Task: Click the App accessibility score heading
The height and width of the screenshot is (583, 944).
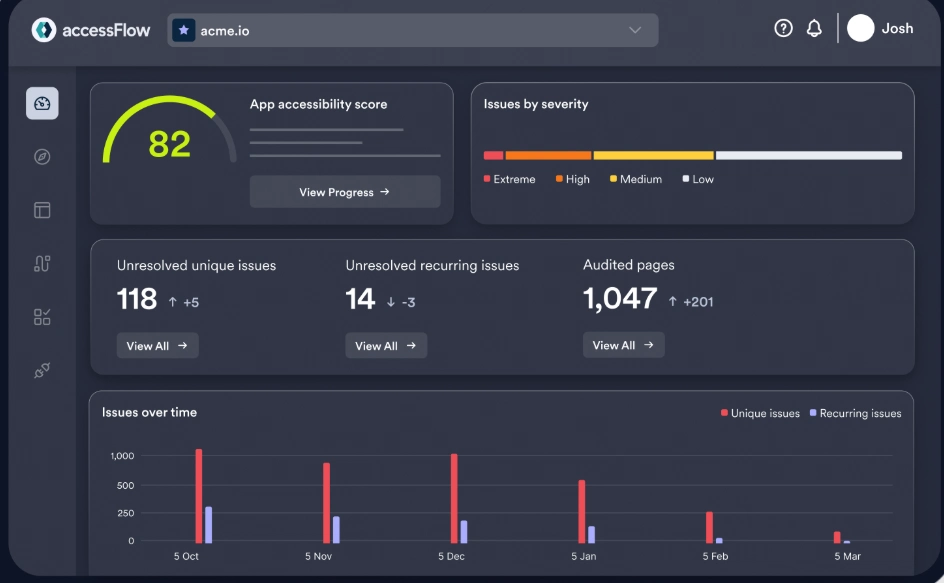Action: click(318, 104)
